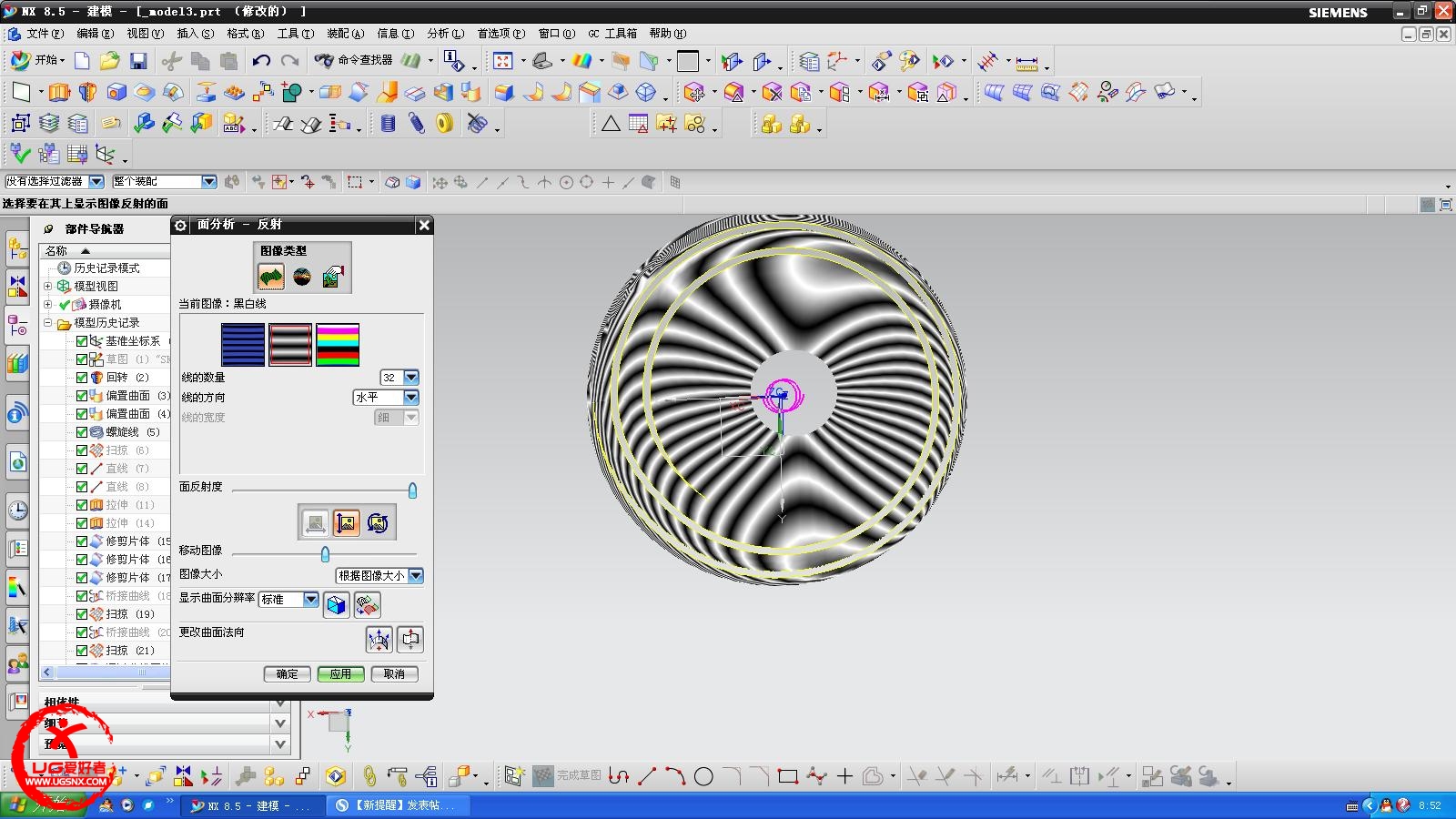This screenshot has height=819, width=1456.
Task: Select the line-image reflection type icon
Action: tap(271, 276)
